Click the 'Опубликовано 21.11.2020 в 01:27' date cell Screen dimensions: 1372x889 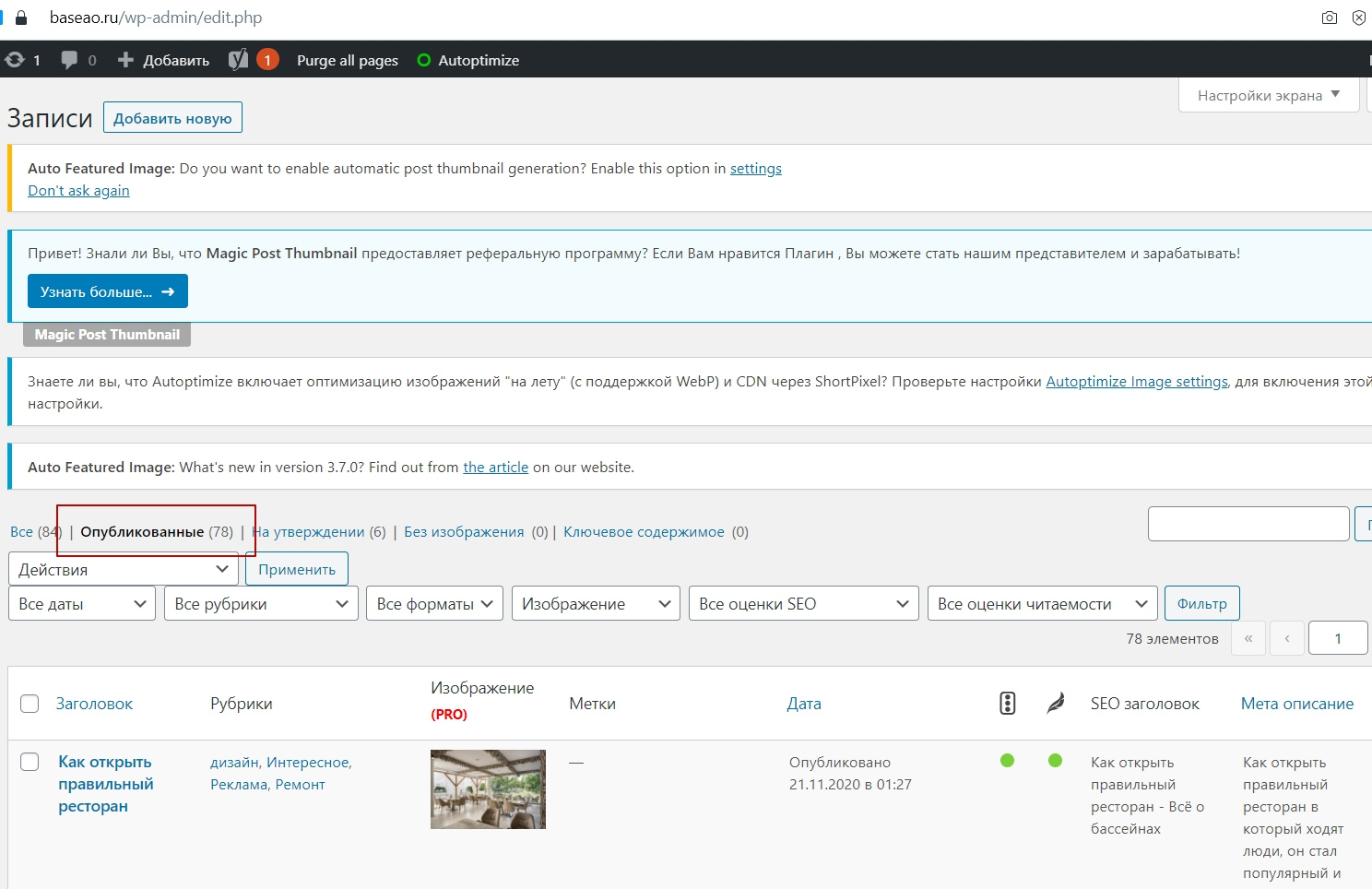(850, 774)
